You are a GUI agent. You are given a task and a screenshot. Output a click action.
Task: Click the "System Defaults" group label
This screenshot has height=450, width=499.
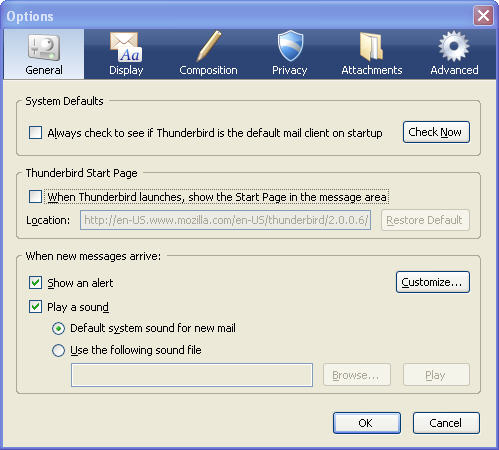pyautogui.click(x=64, y=101)
